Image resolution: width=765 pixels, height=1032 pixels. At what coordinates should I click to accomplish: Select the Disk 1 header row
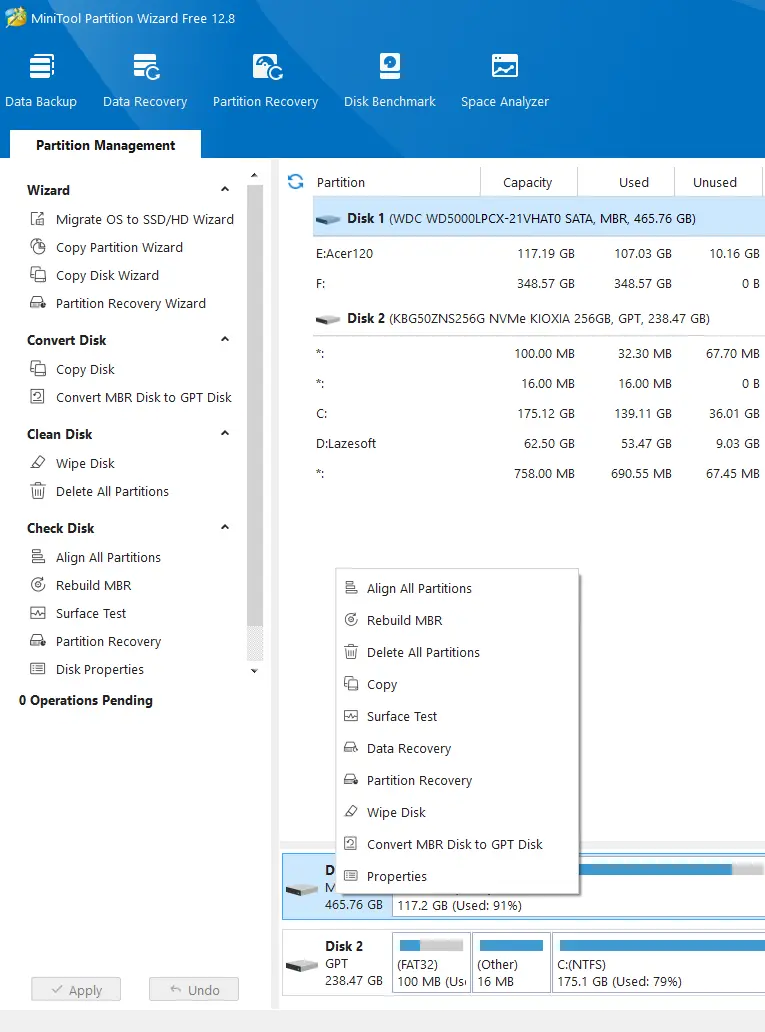point(539,219)
